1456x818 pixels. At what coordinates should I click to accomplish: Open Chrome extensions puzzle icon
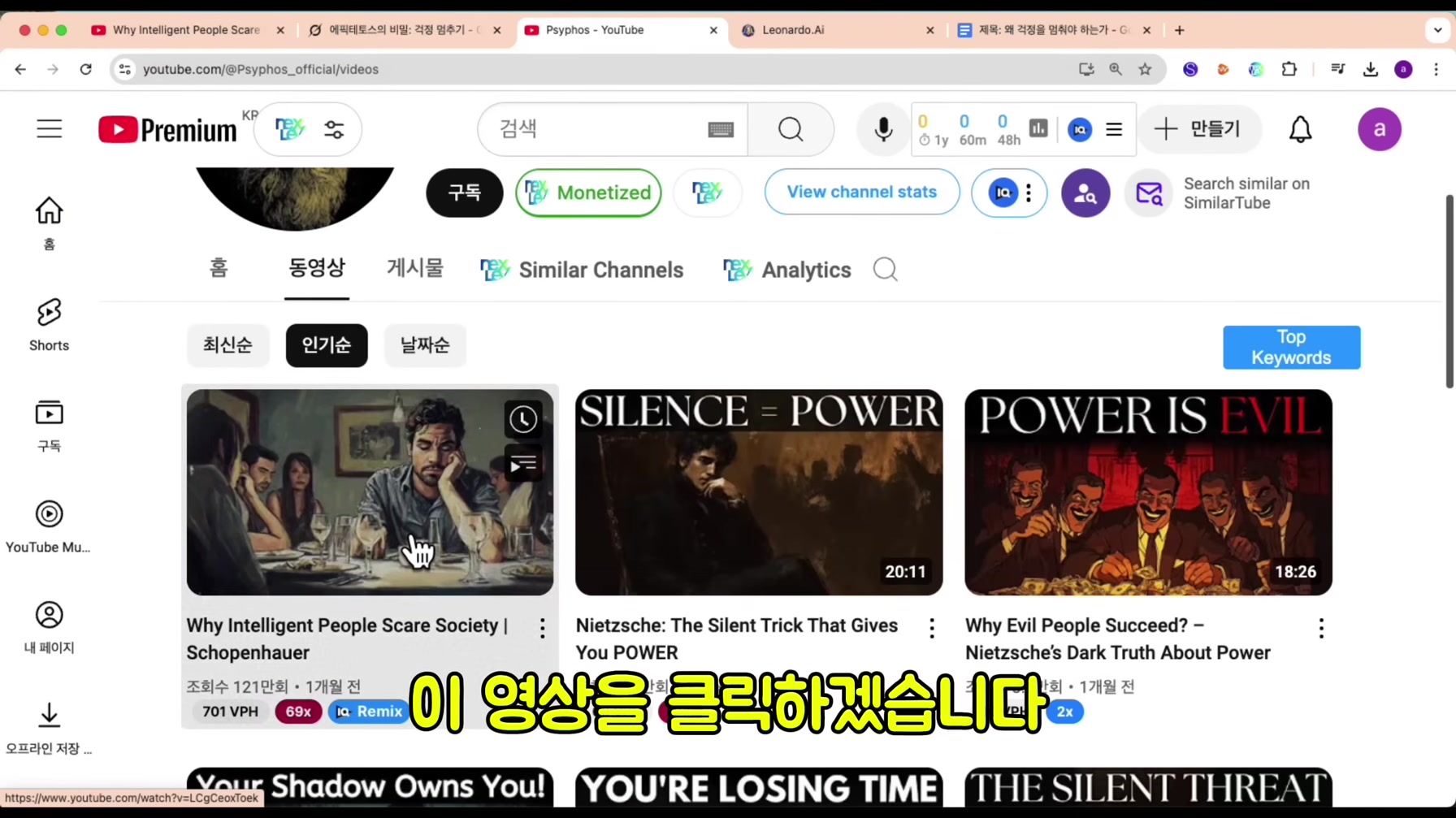point(1289,69)
